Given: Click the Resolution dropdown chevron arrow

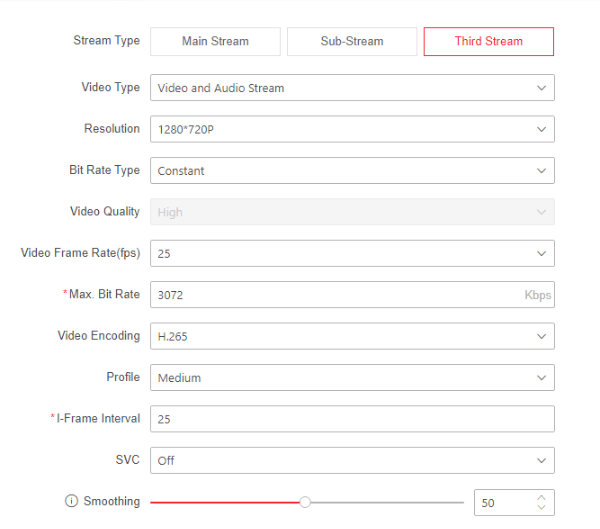Looking at the screenshot, I should (541, 129).
